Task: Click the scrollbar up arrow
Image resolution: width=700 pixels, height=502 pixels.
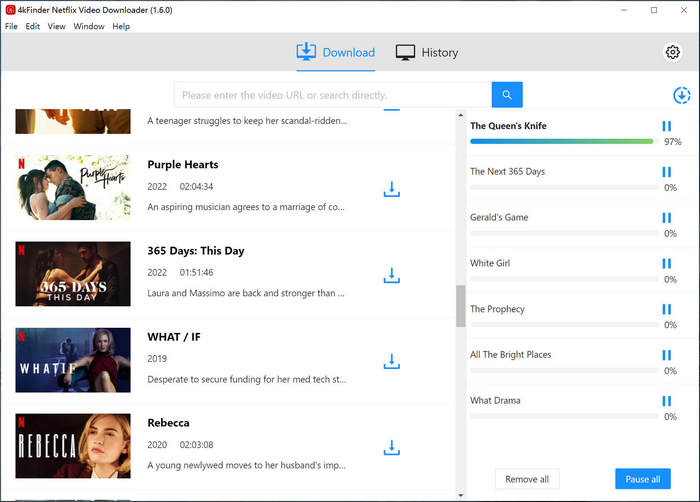Action: click(x=460, y=115)
